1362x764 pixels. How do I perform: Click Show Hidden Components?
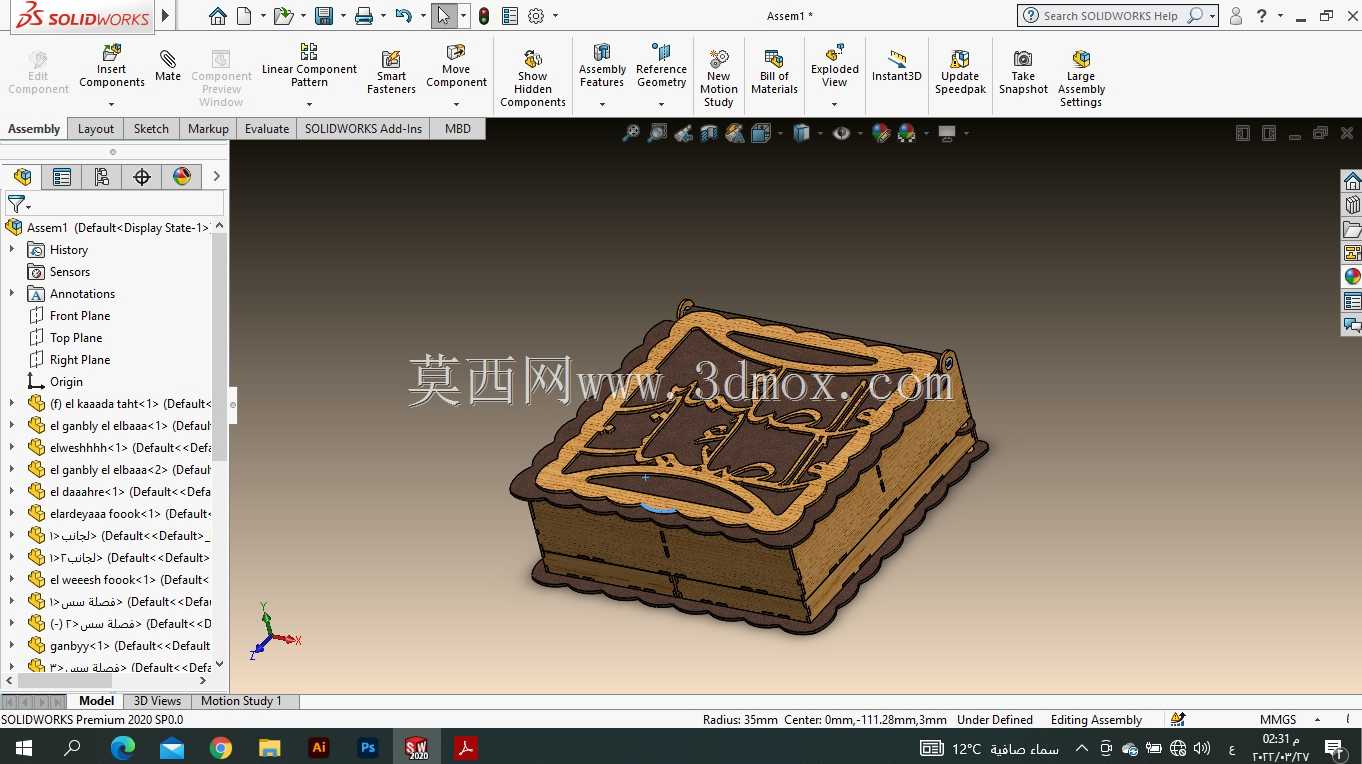coord(533,78)
